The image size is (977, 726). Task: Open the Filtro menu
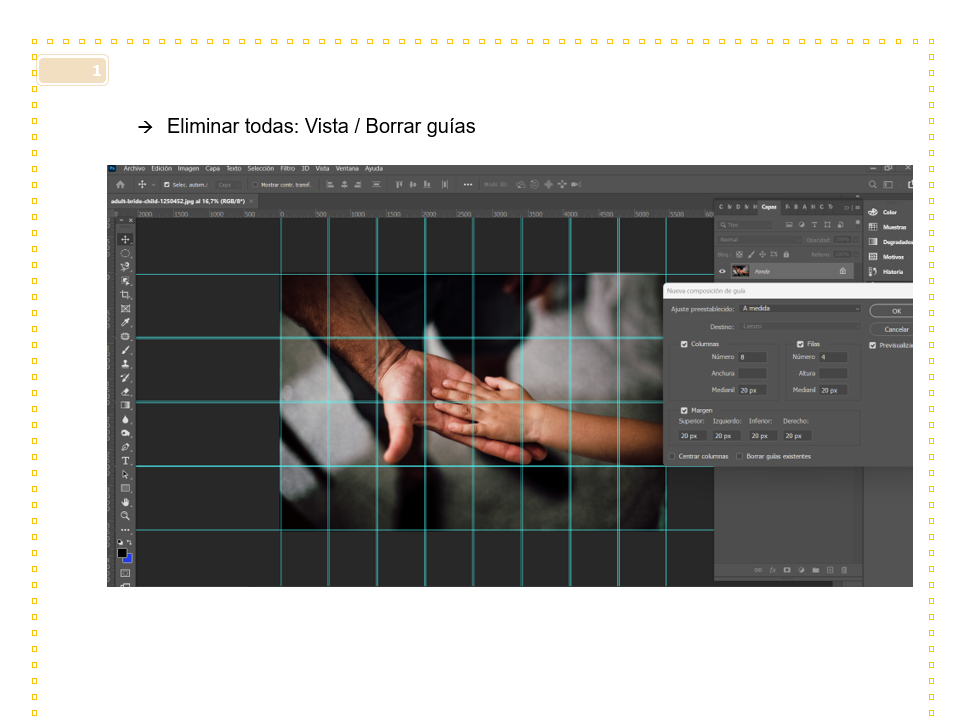[287, 168]
